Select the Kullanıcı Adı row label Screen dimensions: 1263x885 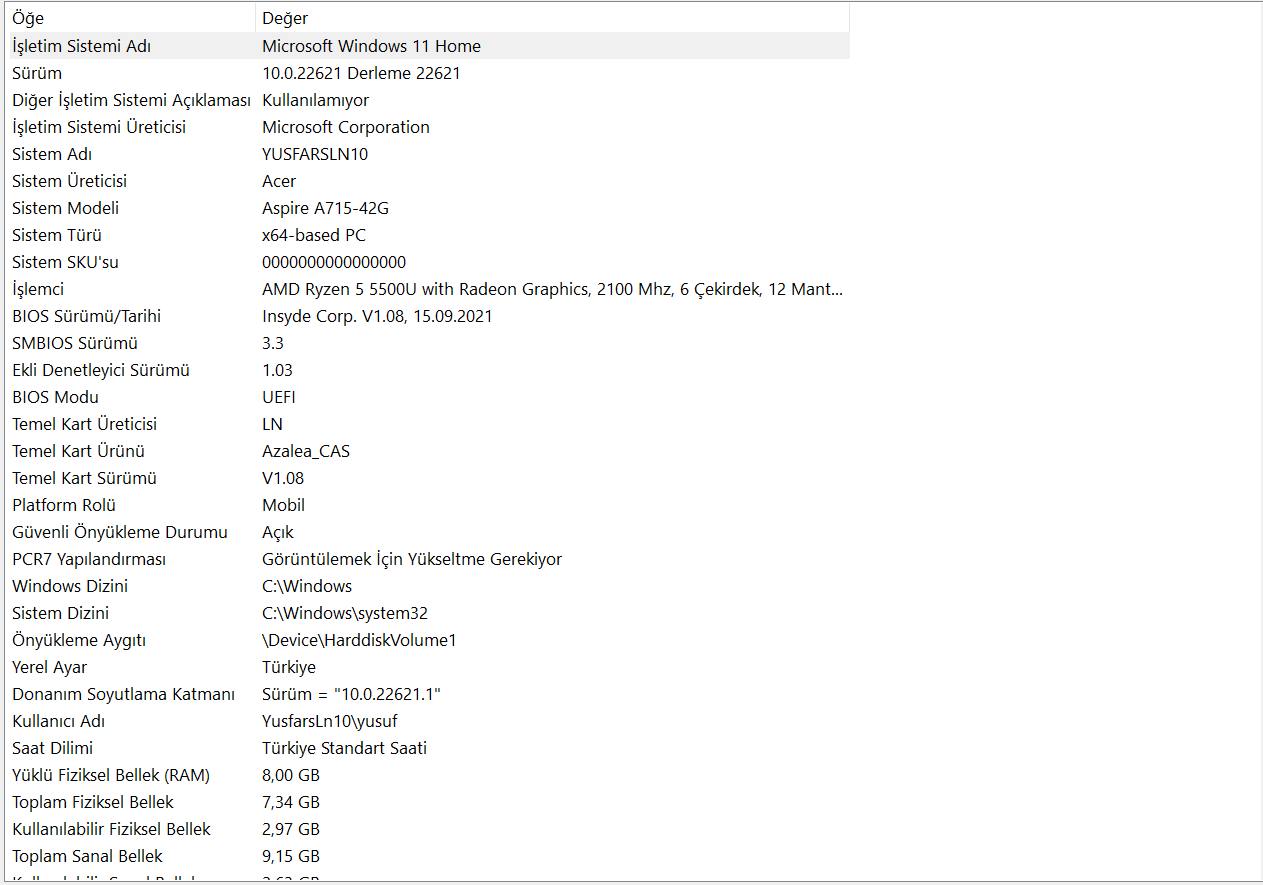click(x=59, y=721)
